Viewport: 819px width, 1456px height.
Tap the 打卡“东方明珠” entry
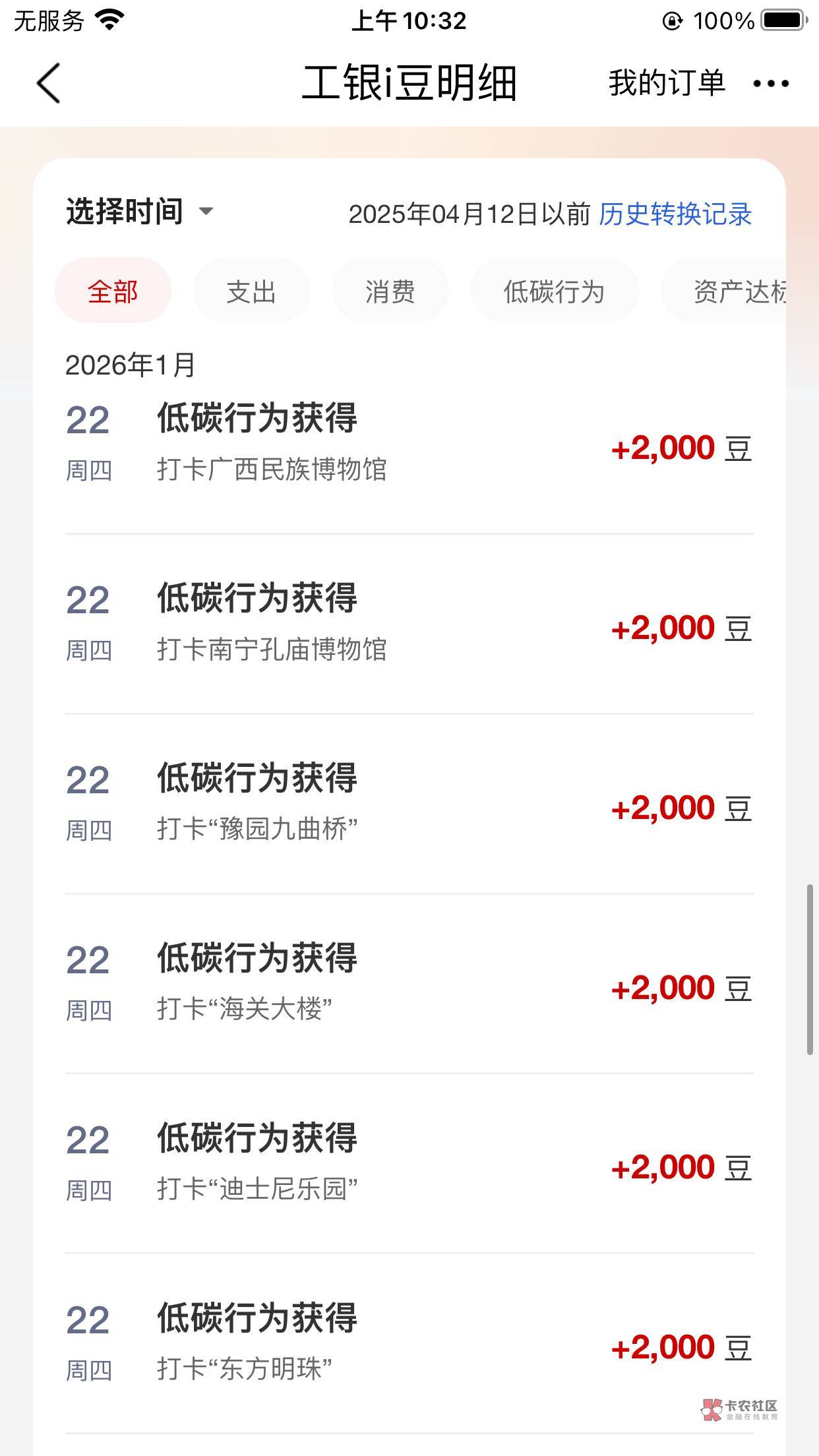click(x=409, y=1343)
